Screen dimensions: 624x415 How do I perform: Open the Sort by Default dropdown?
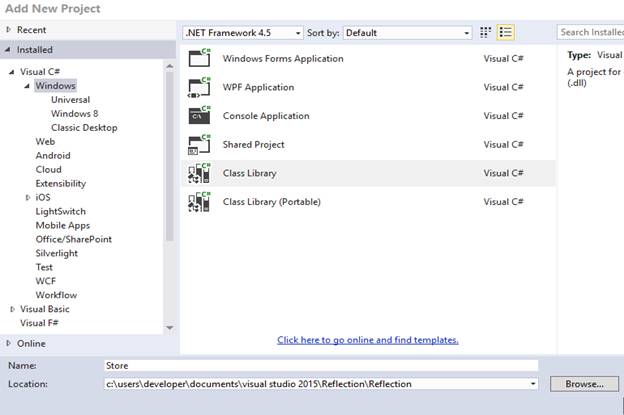[x=408, y=33]
